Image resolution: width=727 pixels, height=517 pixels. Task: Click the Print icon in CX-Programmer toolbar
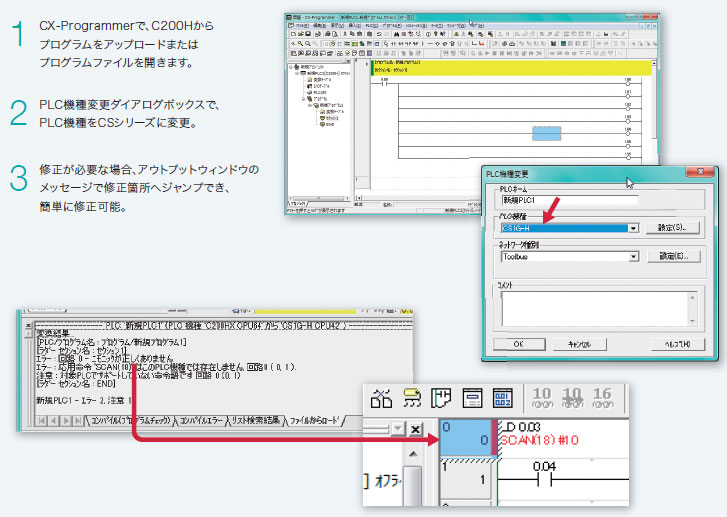coord(328,34)
